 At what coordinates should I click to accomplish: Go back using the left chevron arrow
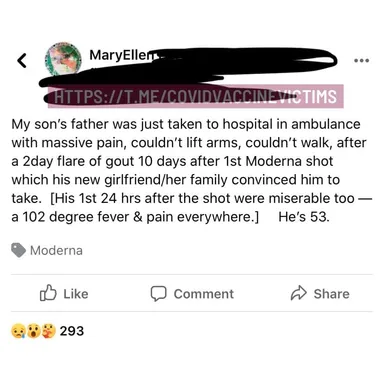(x=22, y=60)
